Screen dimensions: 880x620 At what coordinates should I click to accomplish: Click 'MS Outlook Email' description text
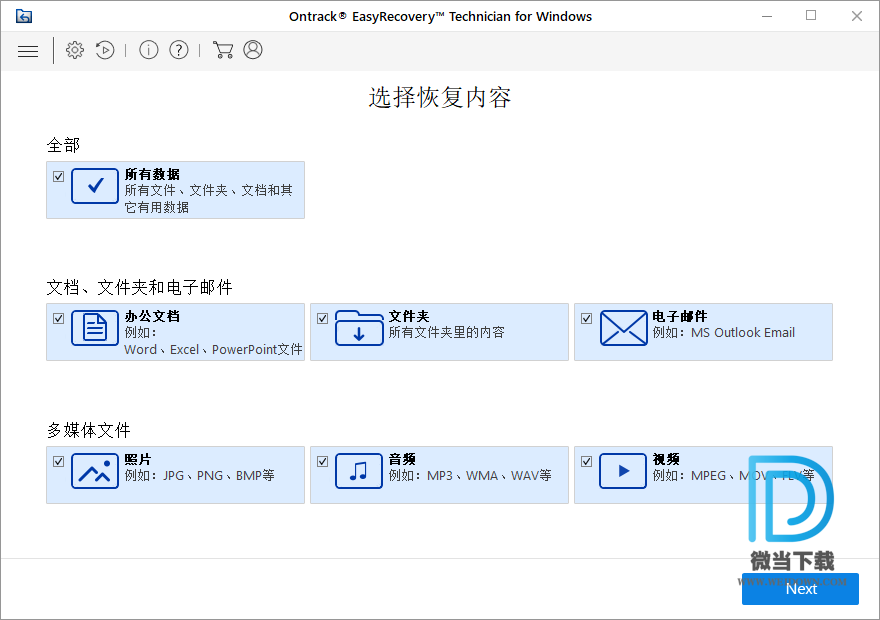tap(742, 333)
